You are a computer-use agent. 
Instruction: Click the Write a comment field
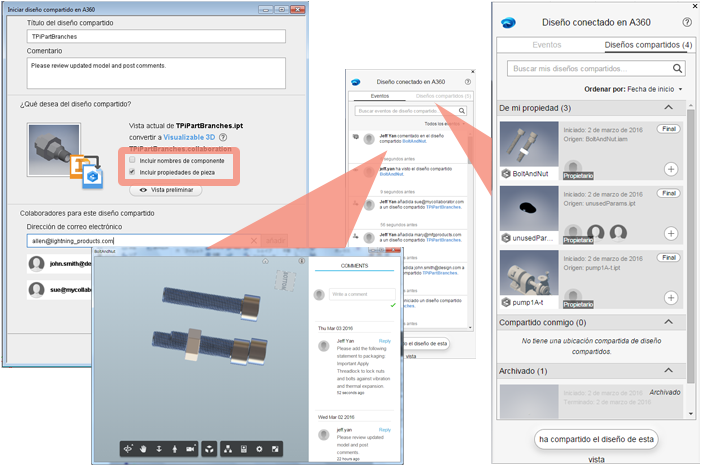coord(362,294)
